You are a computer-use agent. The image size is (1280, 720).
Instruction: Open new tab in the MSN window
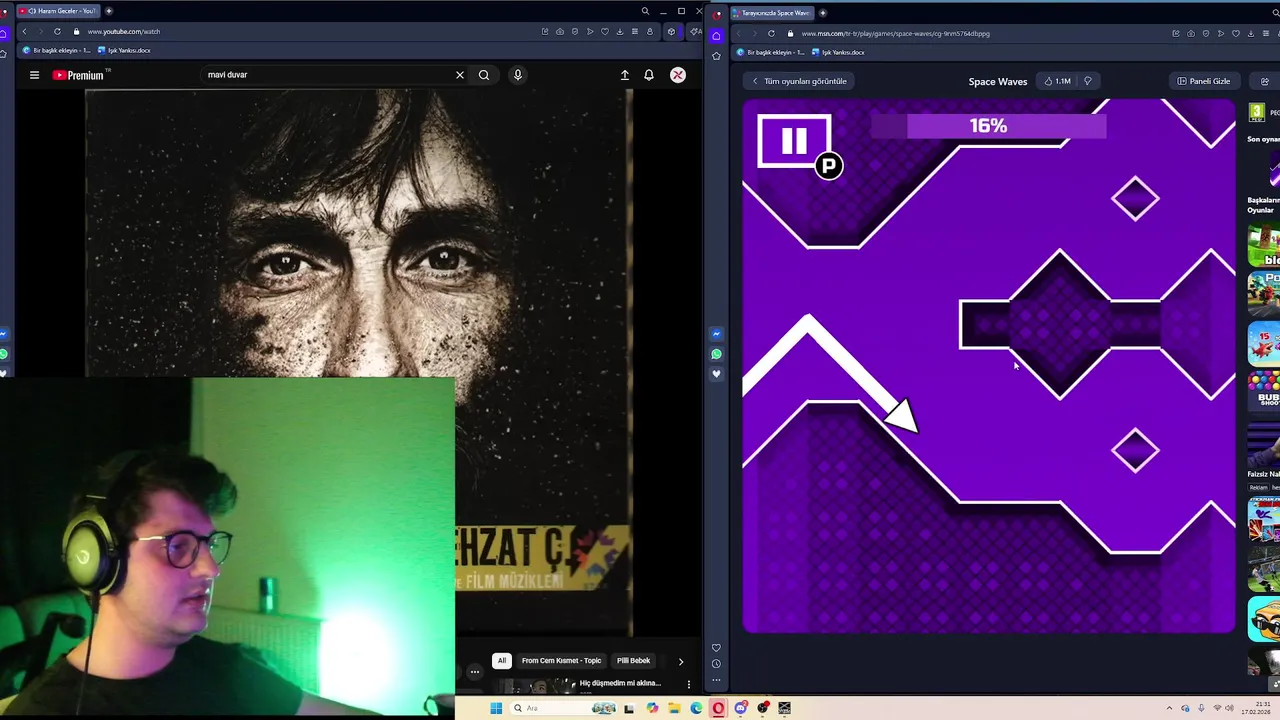tap(823, 13)
